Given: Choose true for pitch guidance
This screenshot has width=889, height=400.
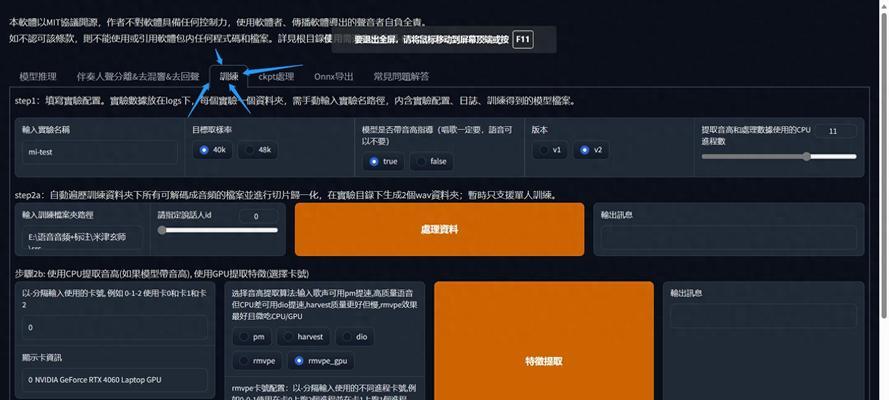Looking at the screenshot, I should pyautogui.click(x=383, y=161).
